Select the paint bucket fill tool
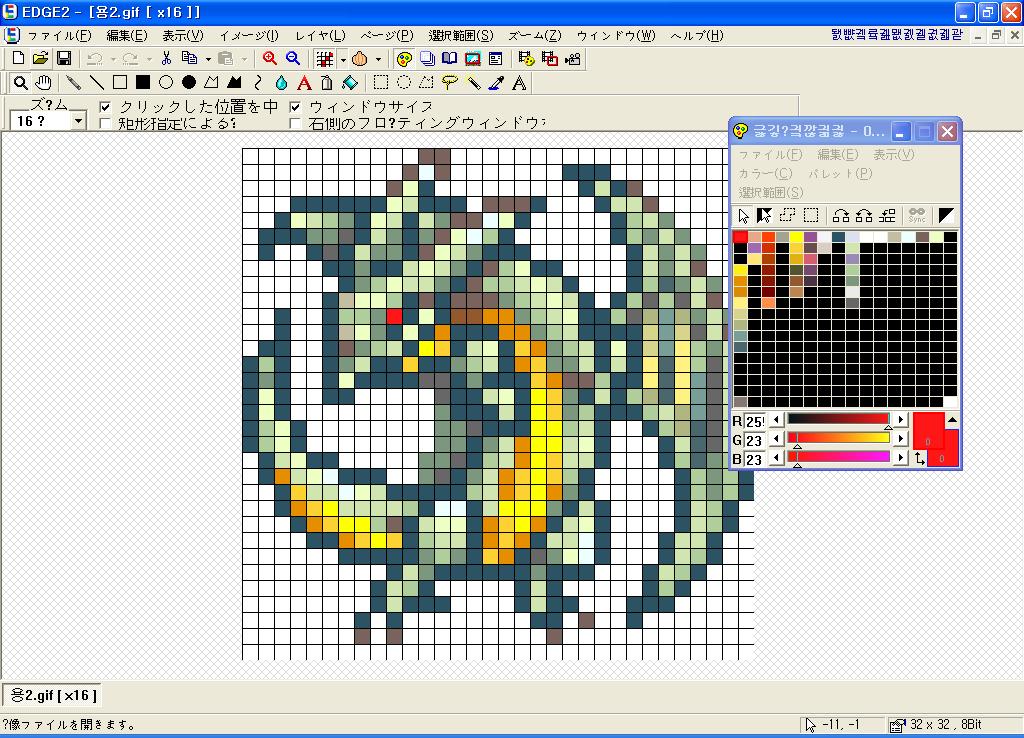This screenshot has width=1024, height=738. pyautogui.click(x=350, y=82)
